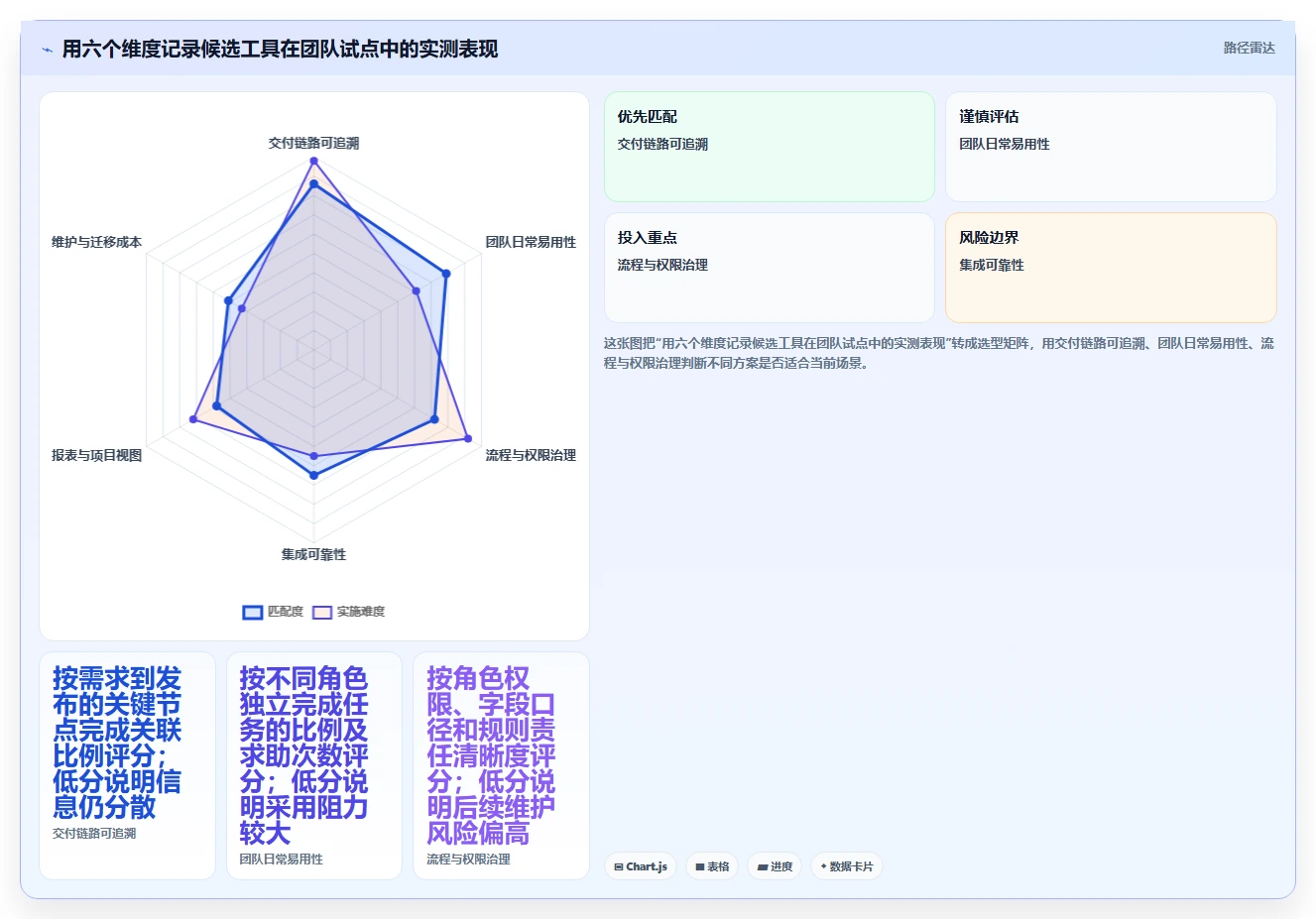
Task: Click the icon inside the 表格 chip
Action: pos(700,866)
